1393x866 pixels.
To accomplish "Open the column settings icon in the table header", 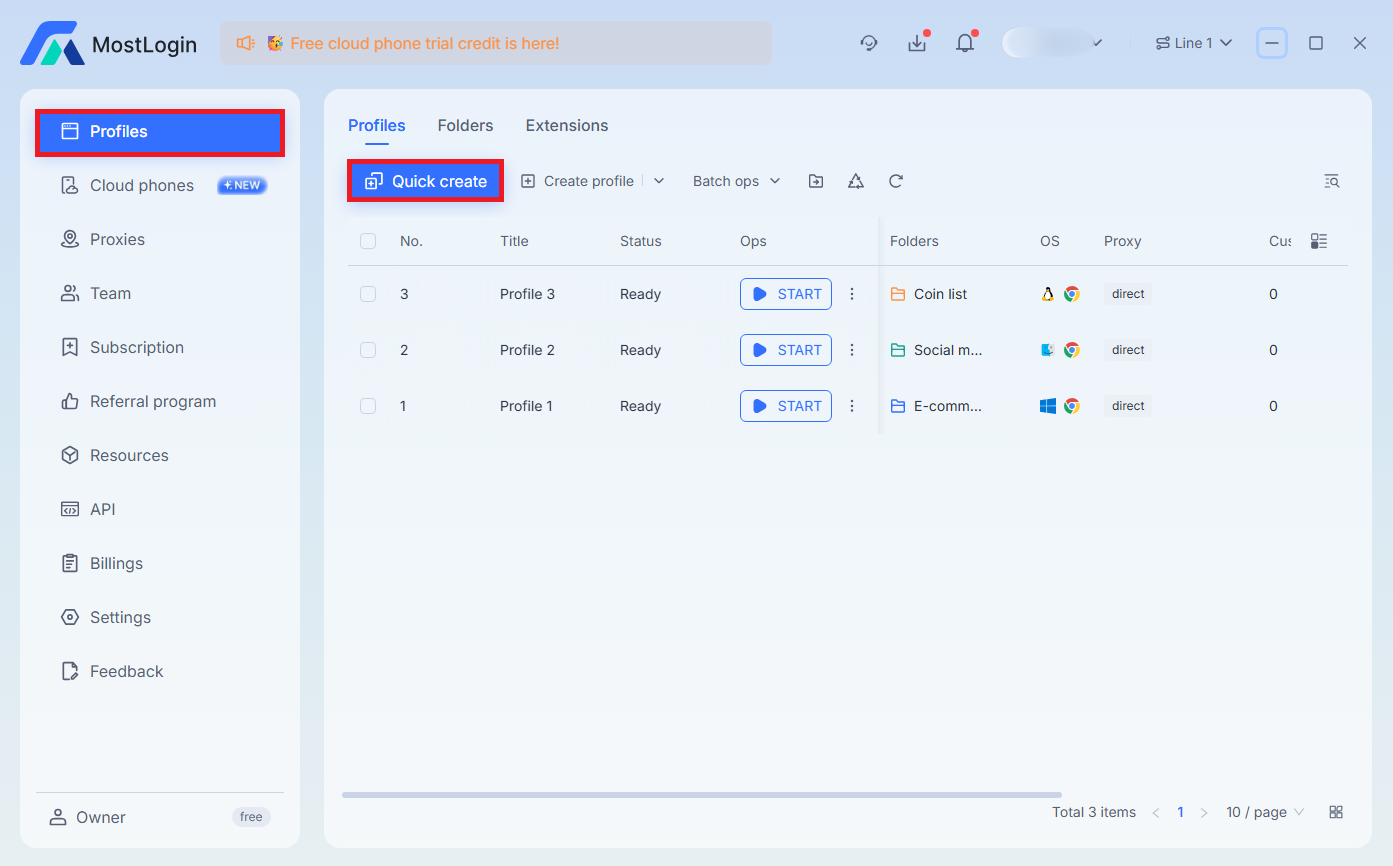I will coord(1318,241).
